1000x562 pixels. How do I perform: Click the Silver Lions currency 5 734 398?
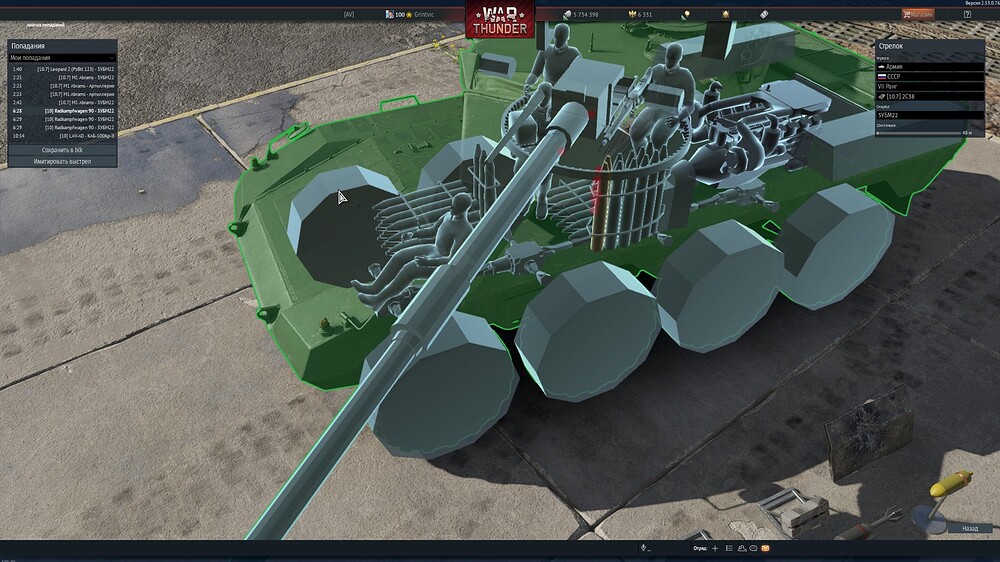(x=581, y=15)
